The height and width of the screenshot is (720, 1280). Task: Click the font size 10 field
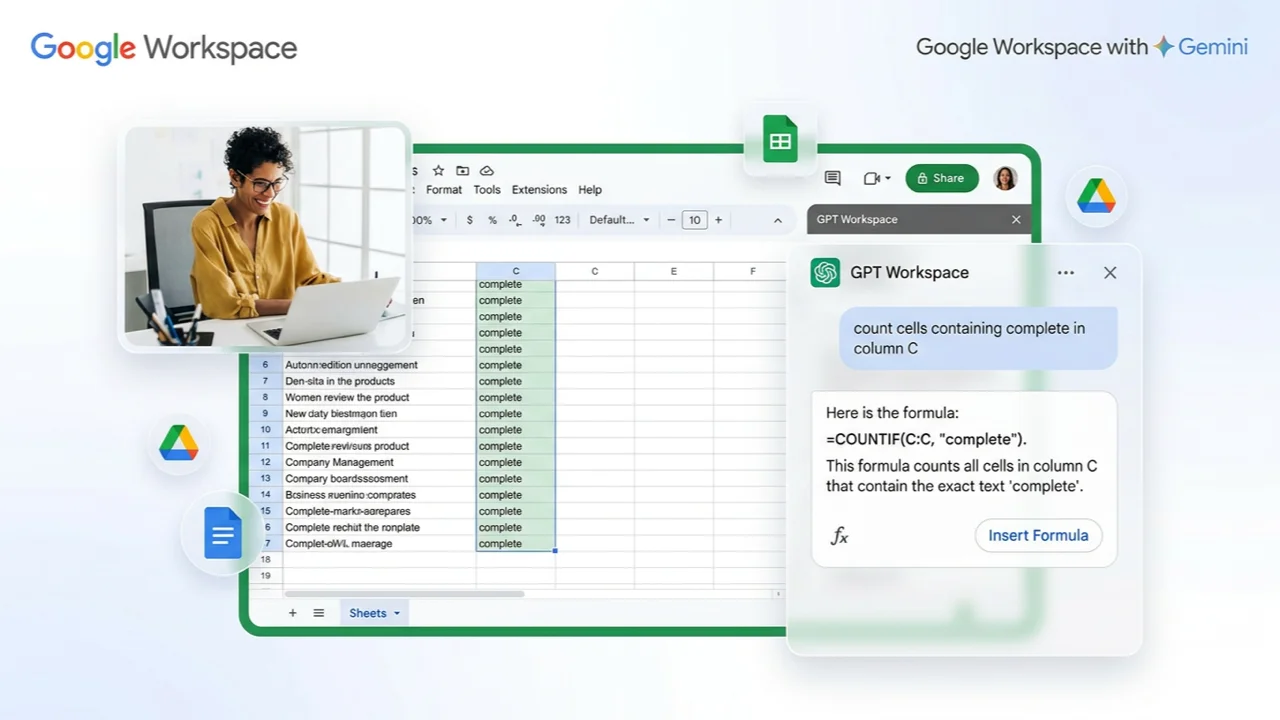(x=694, y=220)
